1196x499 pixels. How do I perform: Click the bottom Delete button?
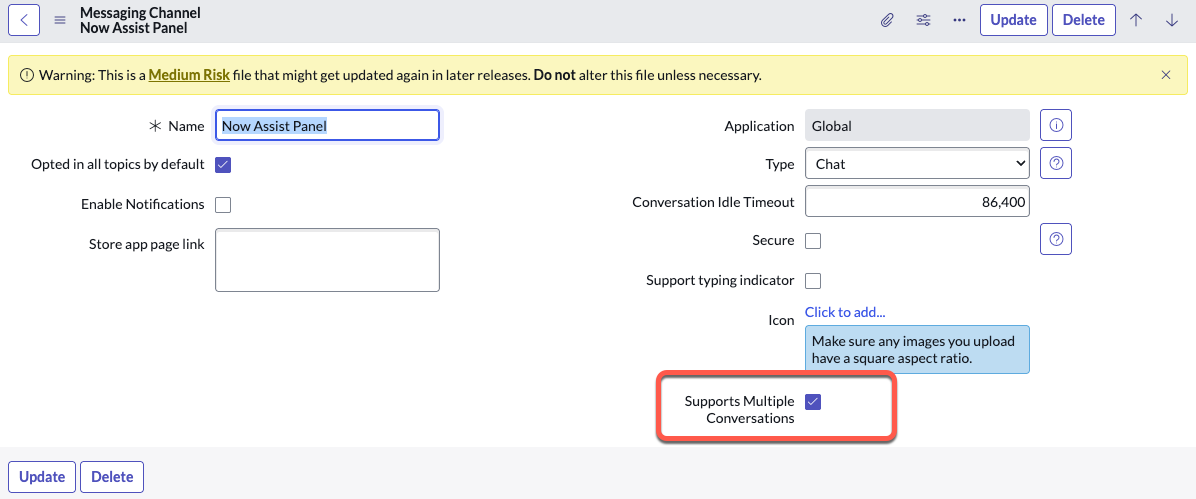tap(112, 477)
